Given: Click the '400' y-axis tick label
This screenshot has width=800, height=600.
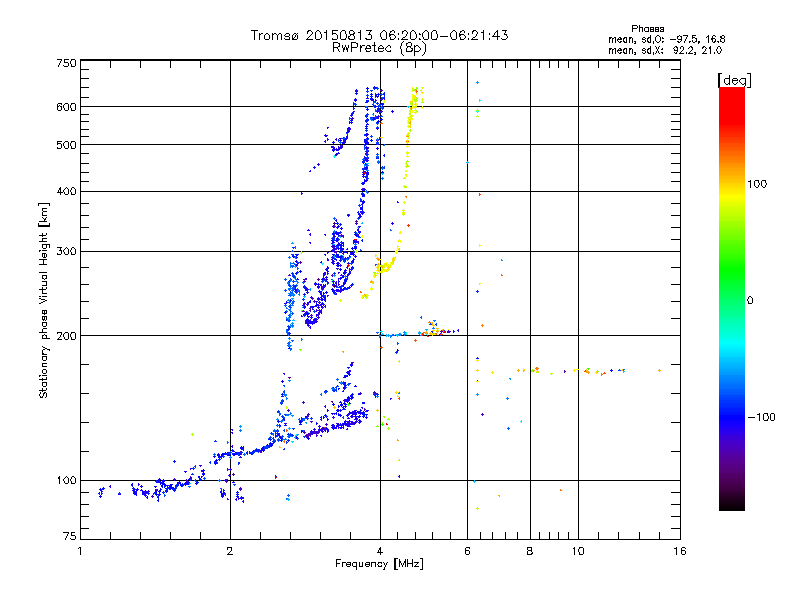Looking at the screenshot, I should [x=66, y=192].
